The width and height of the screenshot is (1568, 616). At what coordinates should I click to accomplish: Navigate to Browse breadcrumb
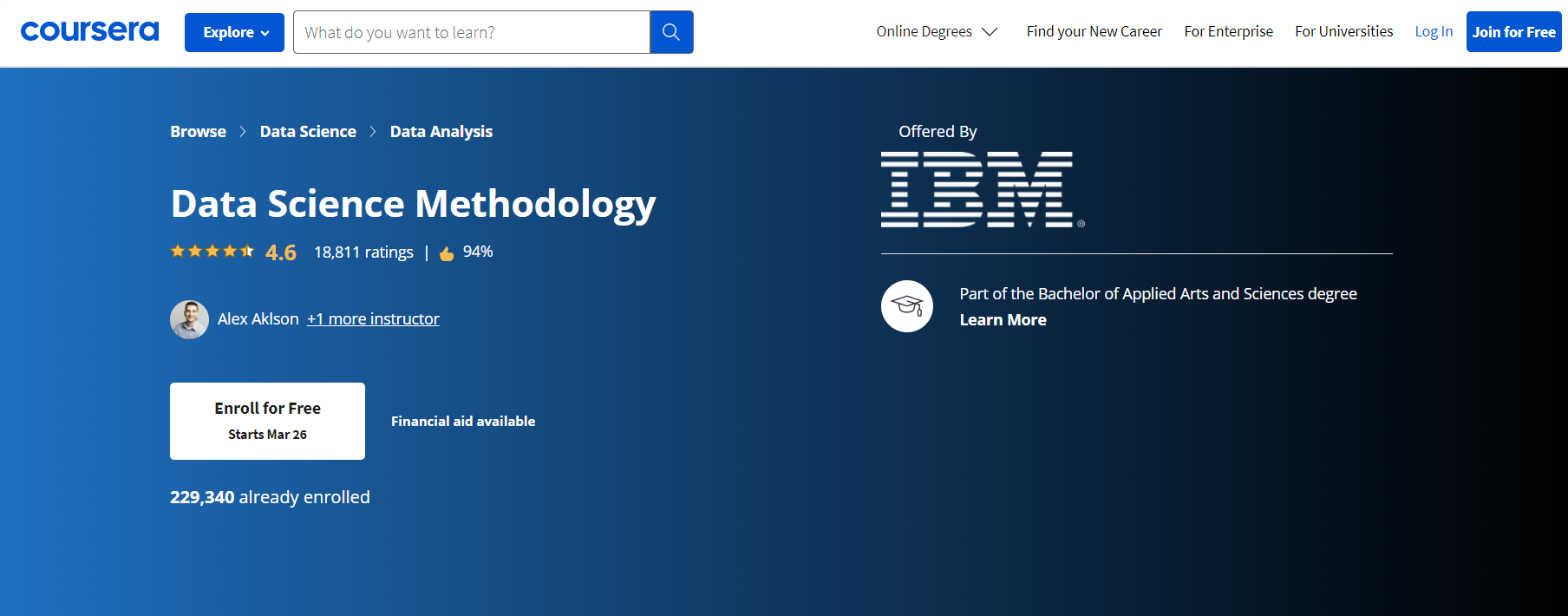coord(198,132)
